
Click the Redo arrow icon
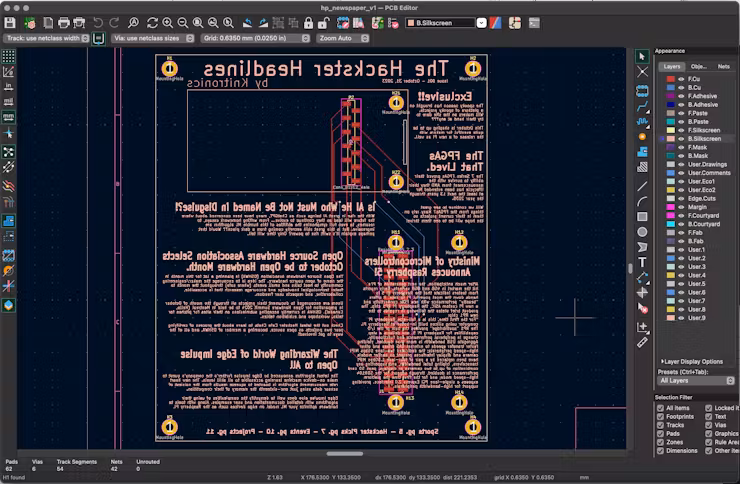click(x=114, y=23)
